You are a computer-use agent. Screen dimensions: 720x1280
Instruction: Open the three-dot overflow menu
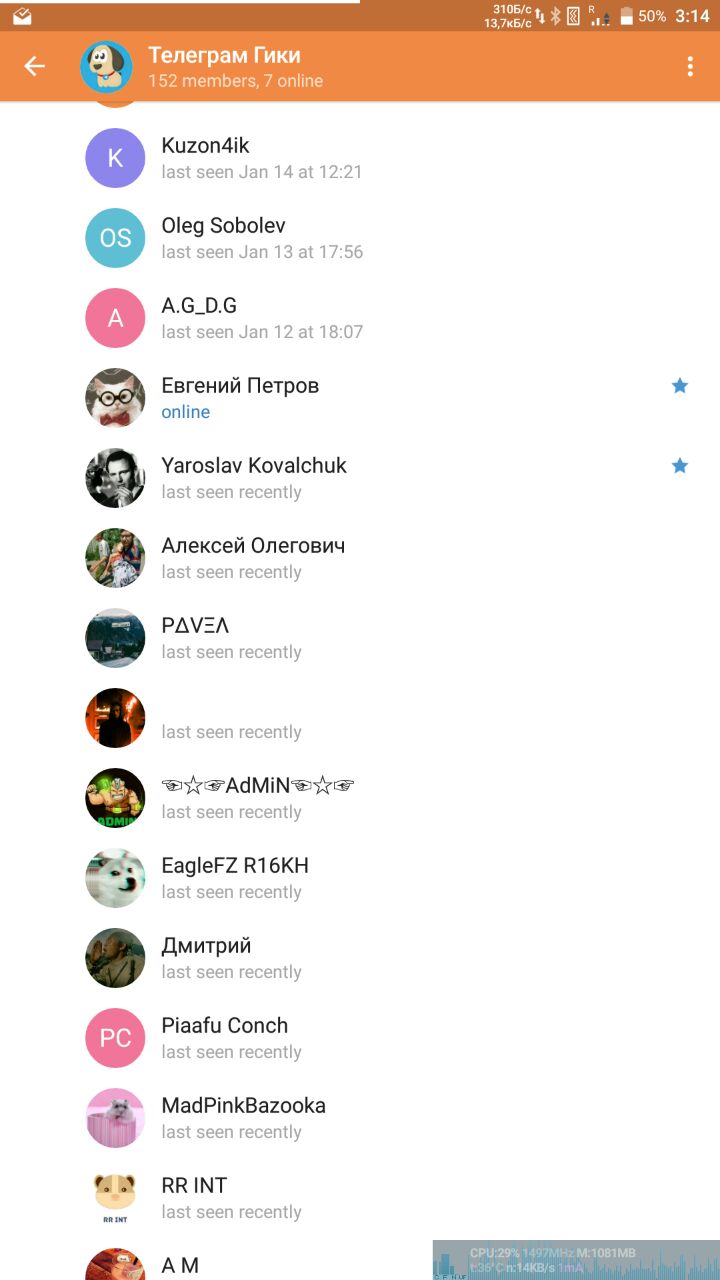[690, 66]
